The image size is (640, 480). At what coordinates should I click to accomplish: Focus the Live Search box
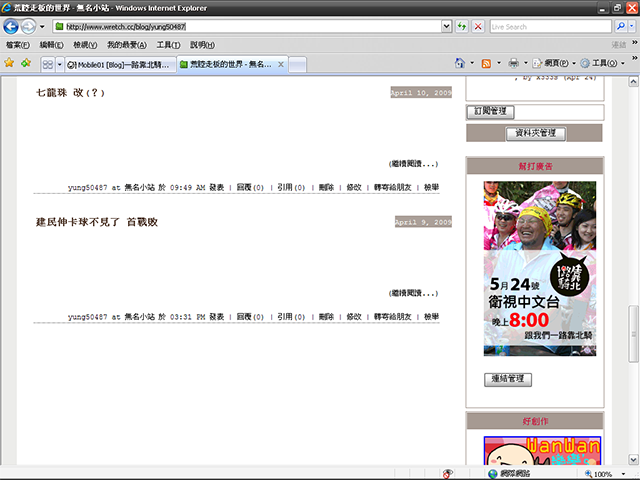tap(550, 27)
